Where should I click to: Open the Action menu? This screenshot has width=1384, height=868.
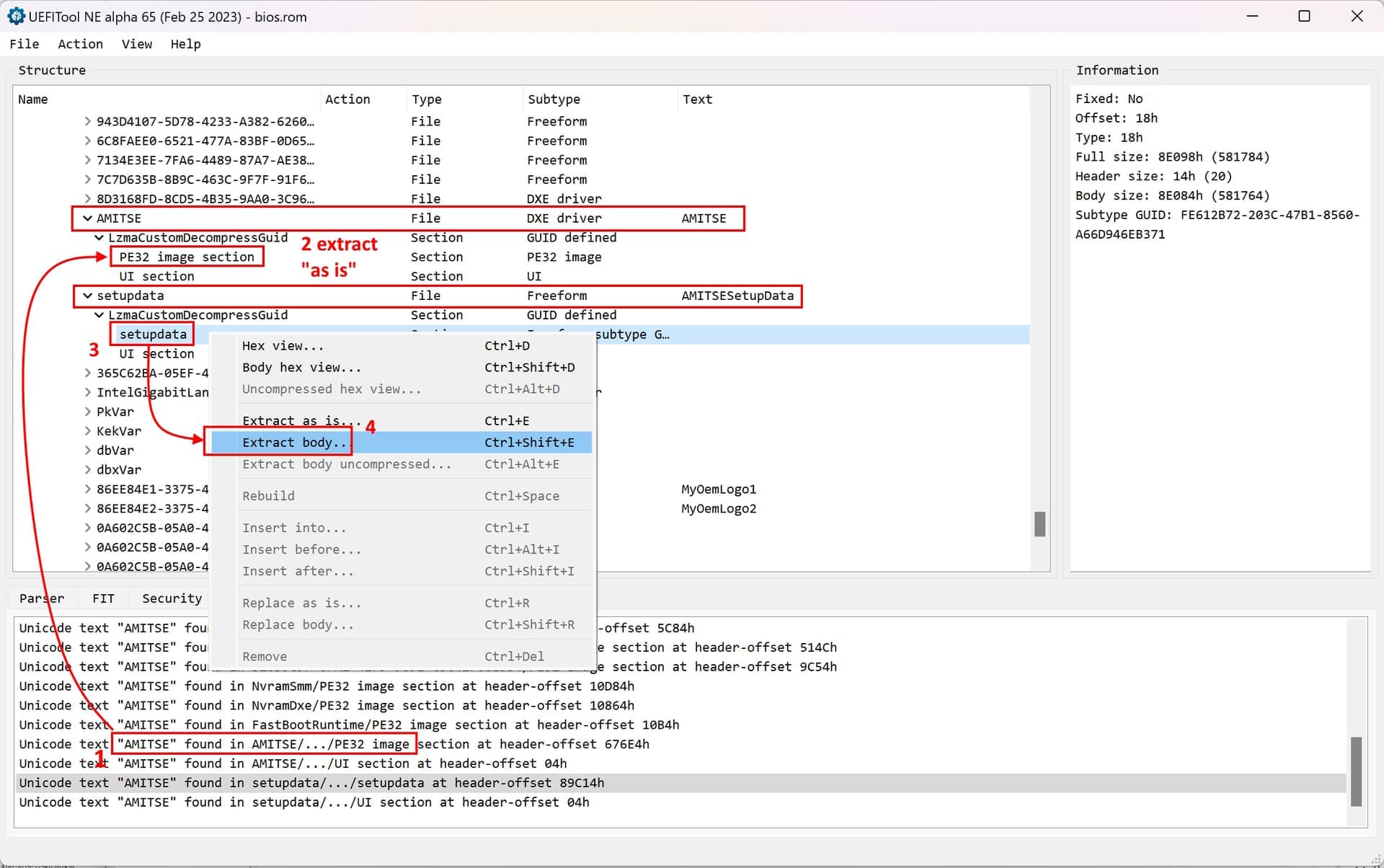pyautogui.click(x=80, y=44)
